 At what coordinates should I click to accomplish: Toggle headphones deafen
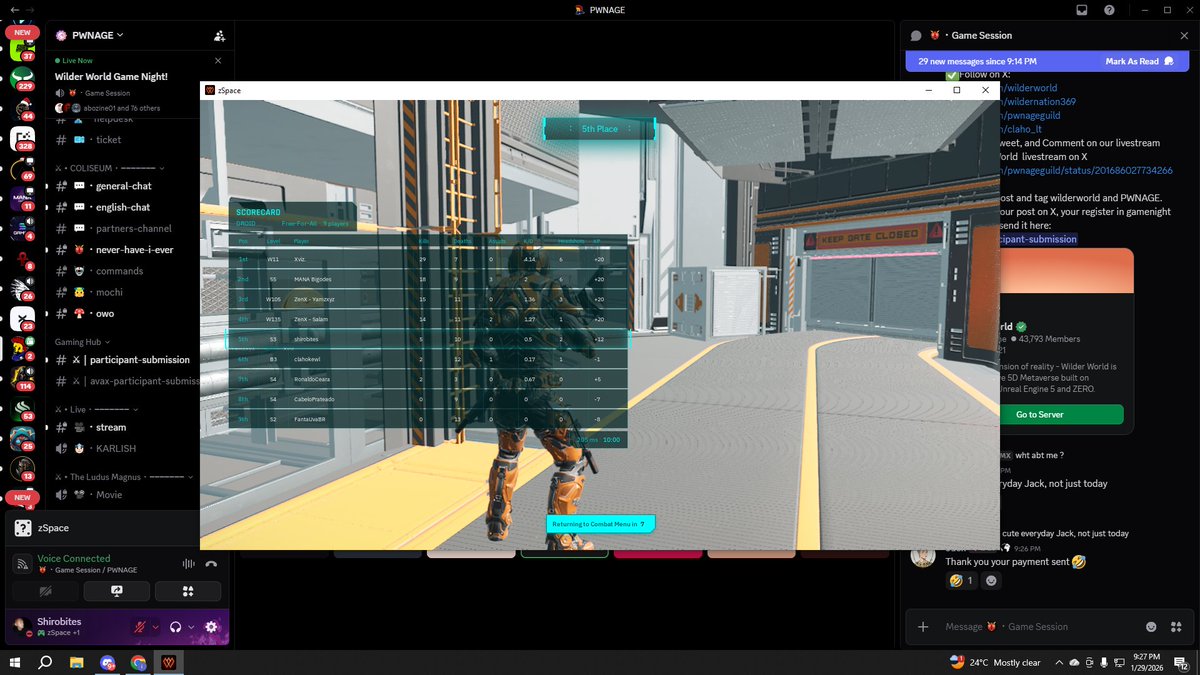click(176, 627)
